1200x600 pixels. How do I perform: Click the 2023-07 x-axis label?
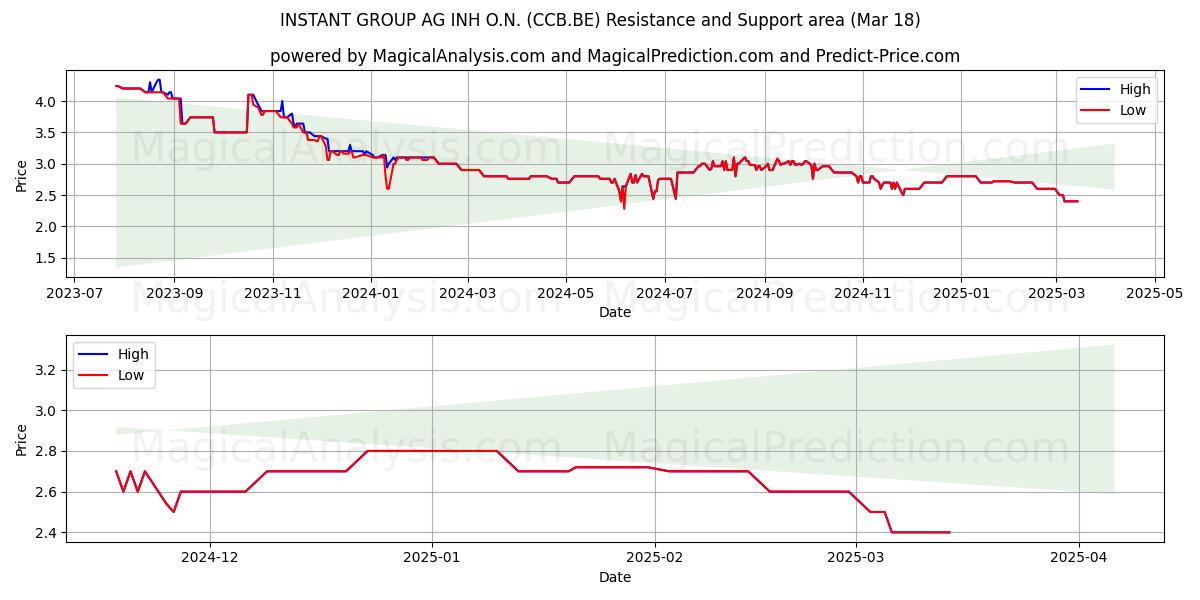[76, 294]
